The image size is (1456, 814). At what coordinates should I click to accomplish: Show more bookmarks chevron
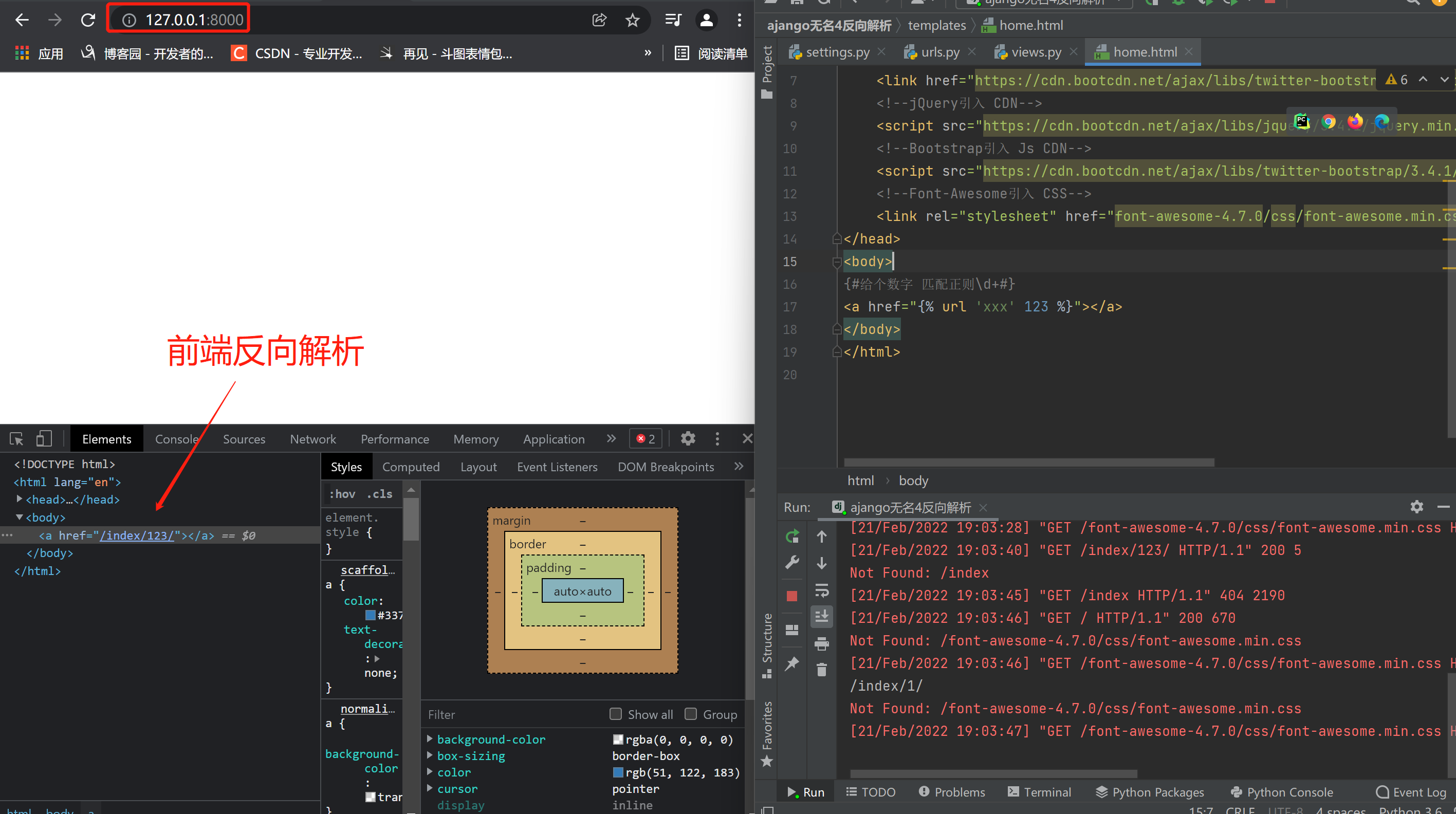(x=648, y=52)
